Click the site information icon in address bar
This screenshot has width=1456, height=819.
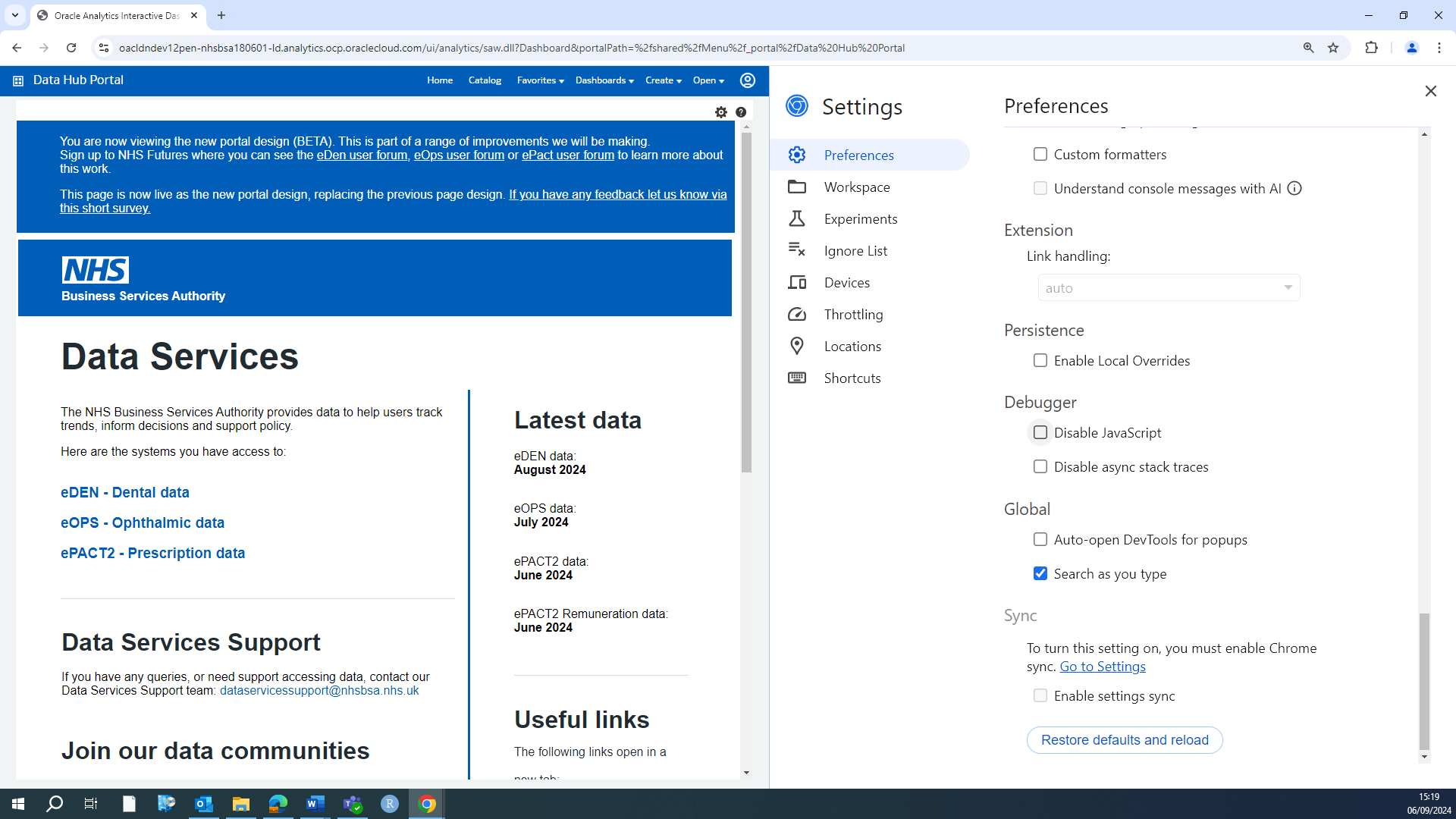[x=104, y=48]
